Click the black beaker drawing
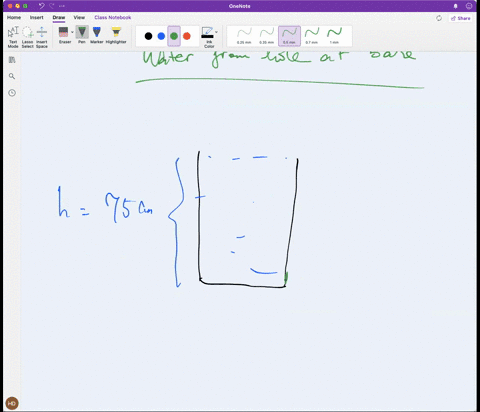 pyautogui.click(x=248, y=219)
